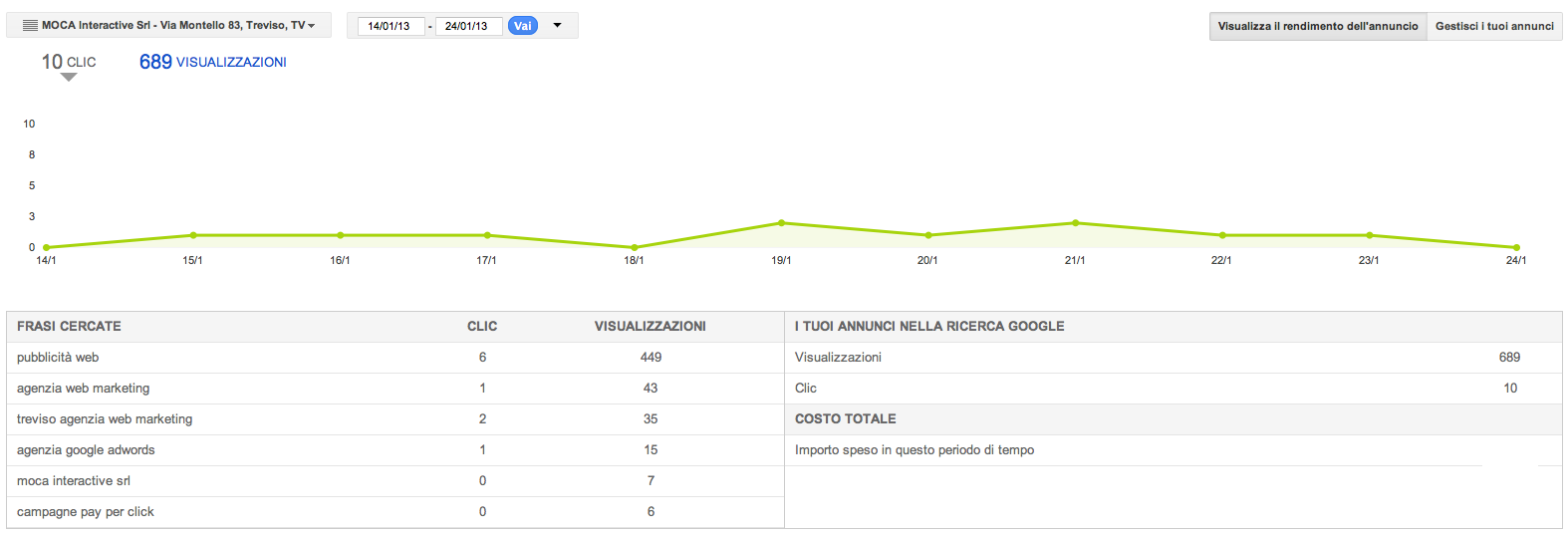1568x535 pixels.
Task: Select Visualizza il rendimento dell'annuncio tab
Action: click(1318, 26)
